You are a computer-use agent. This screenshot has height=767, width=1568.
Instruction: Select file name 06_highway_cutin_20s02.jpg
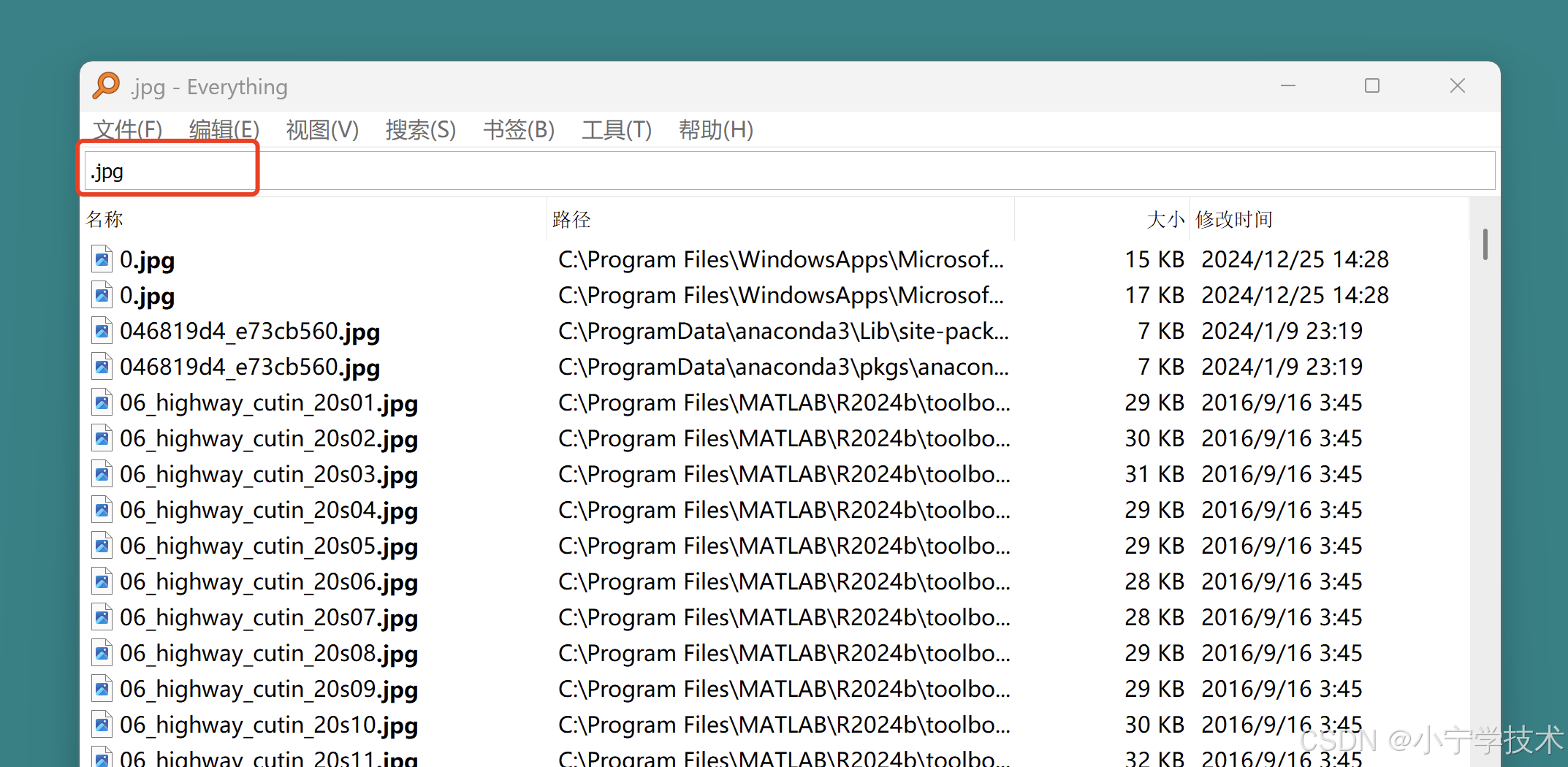pyautogui.click(x=269, y=439)
